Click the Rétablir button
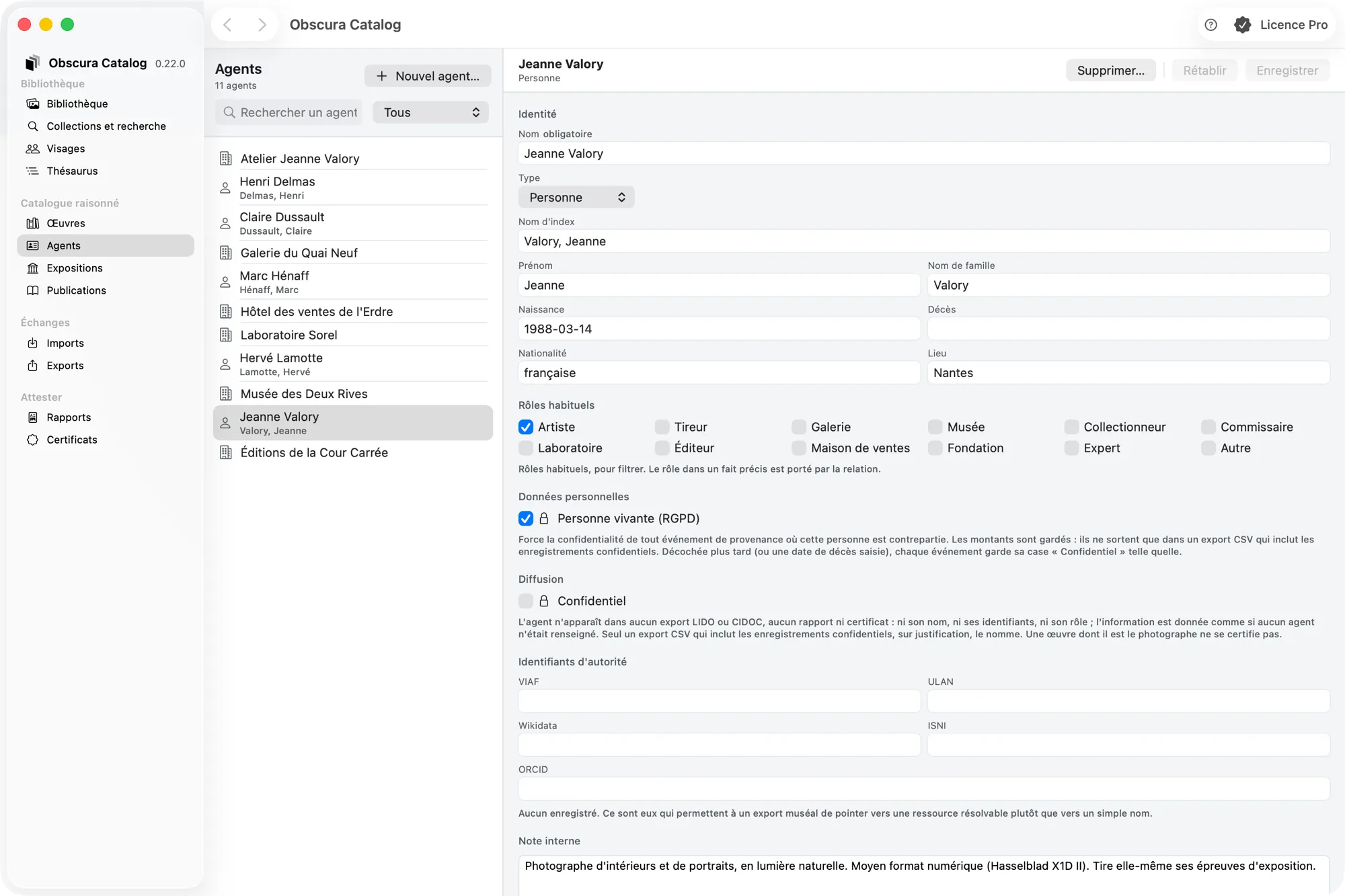The image size is (1345, 896). click(1204, 70)
